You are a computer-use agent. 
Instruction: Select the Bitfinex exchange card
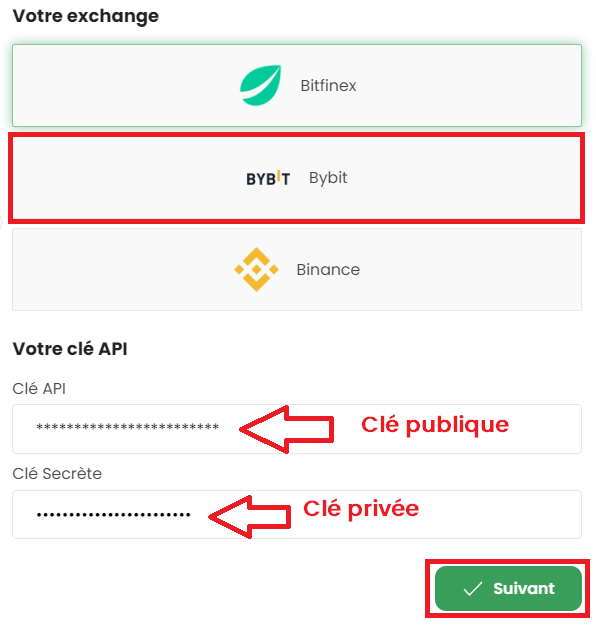tap(297, 86)
